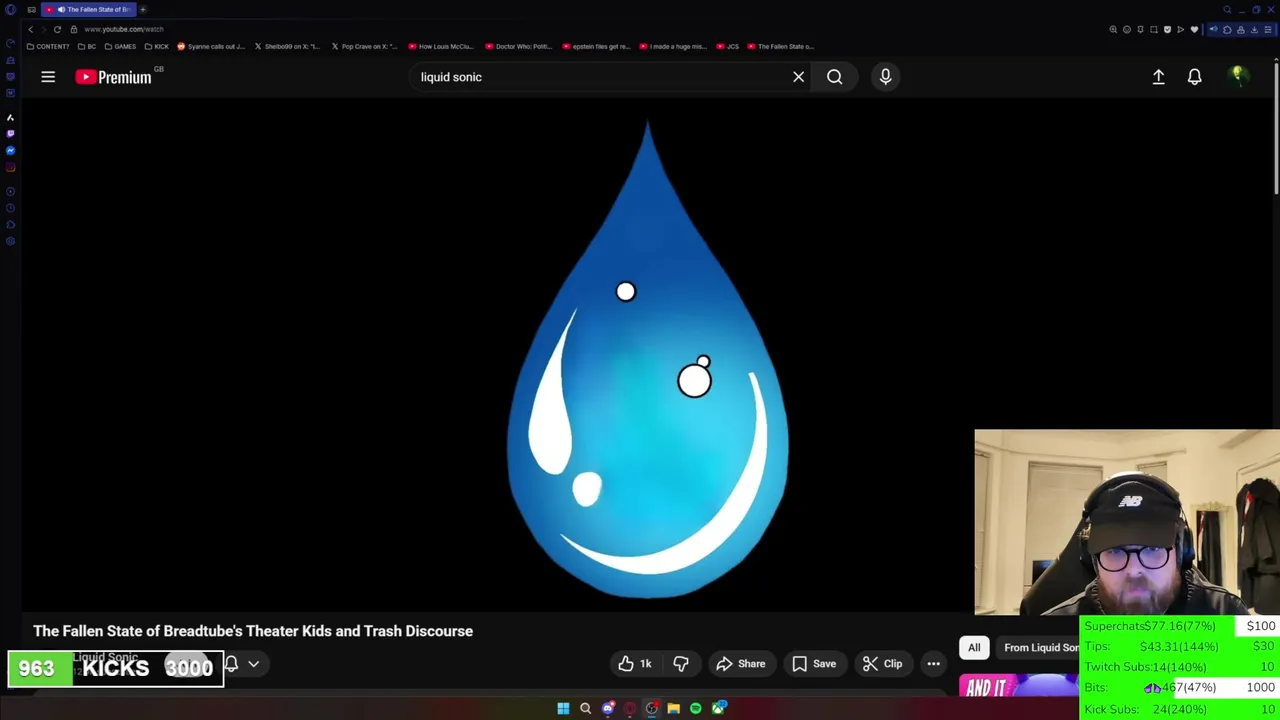The height and width of the screenshot is (720, 1280).
Task: Open Xbox app from the taskbar
Action: click(x=719, y=708)
